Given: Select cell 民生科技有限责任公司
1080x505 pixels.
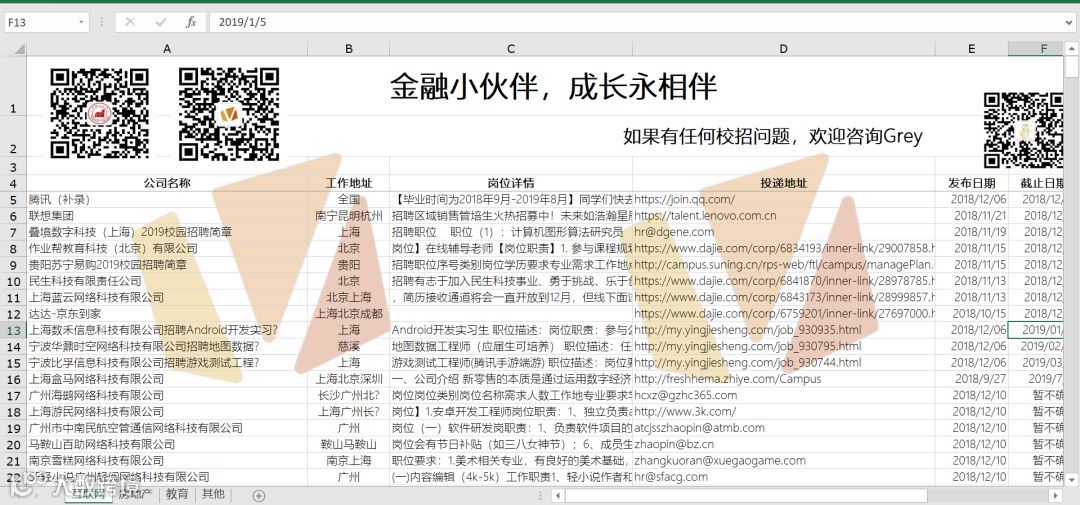Looking at the screenshot, I should click(x=167, y=281).
